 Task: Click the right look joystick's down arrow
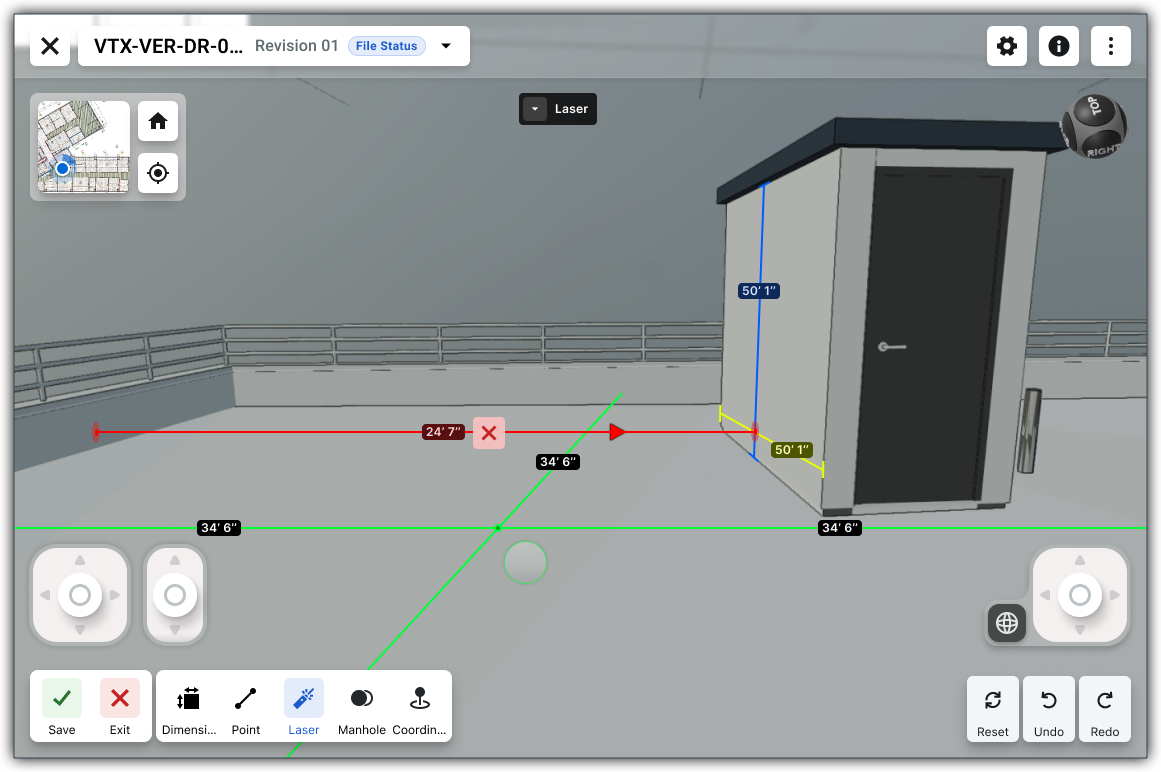(x=1080, y=630)
